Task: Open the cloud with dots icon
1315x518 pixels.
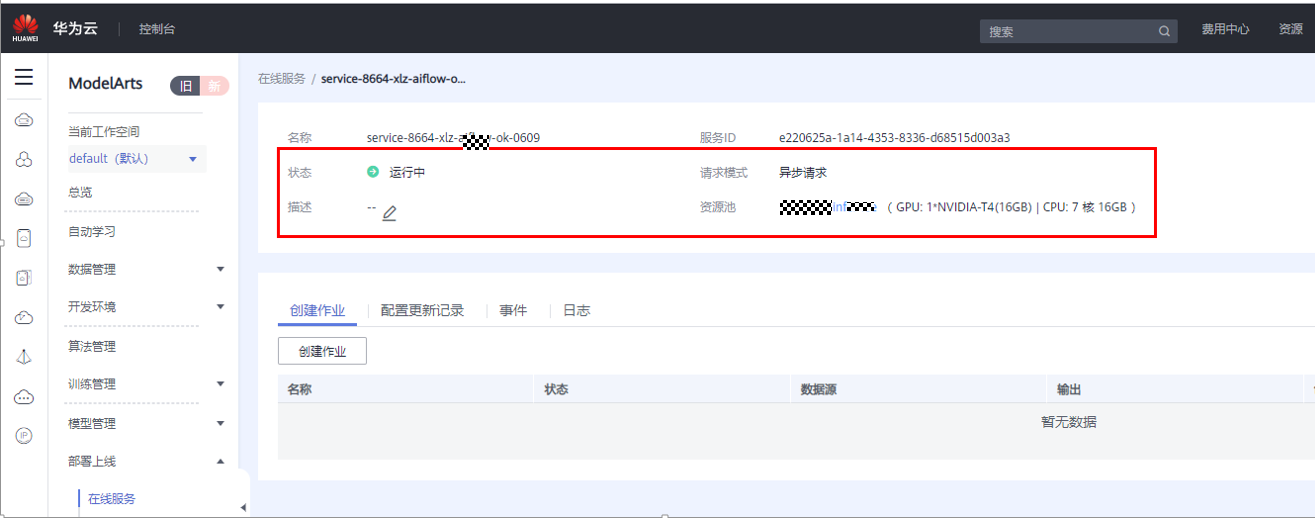Action: (24, 397)
